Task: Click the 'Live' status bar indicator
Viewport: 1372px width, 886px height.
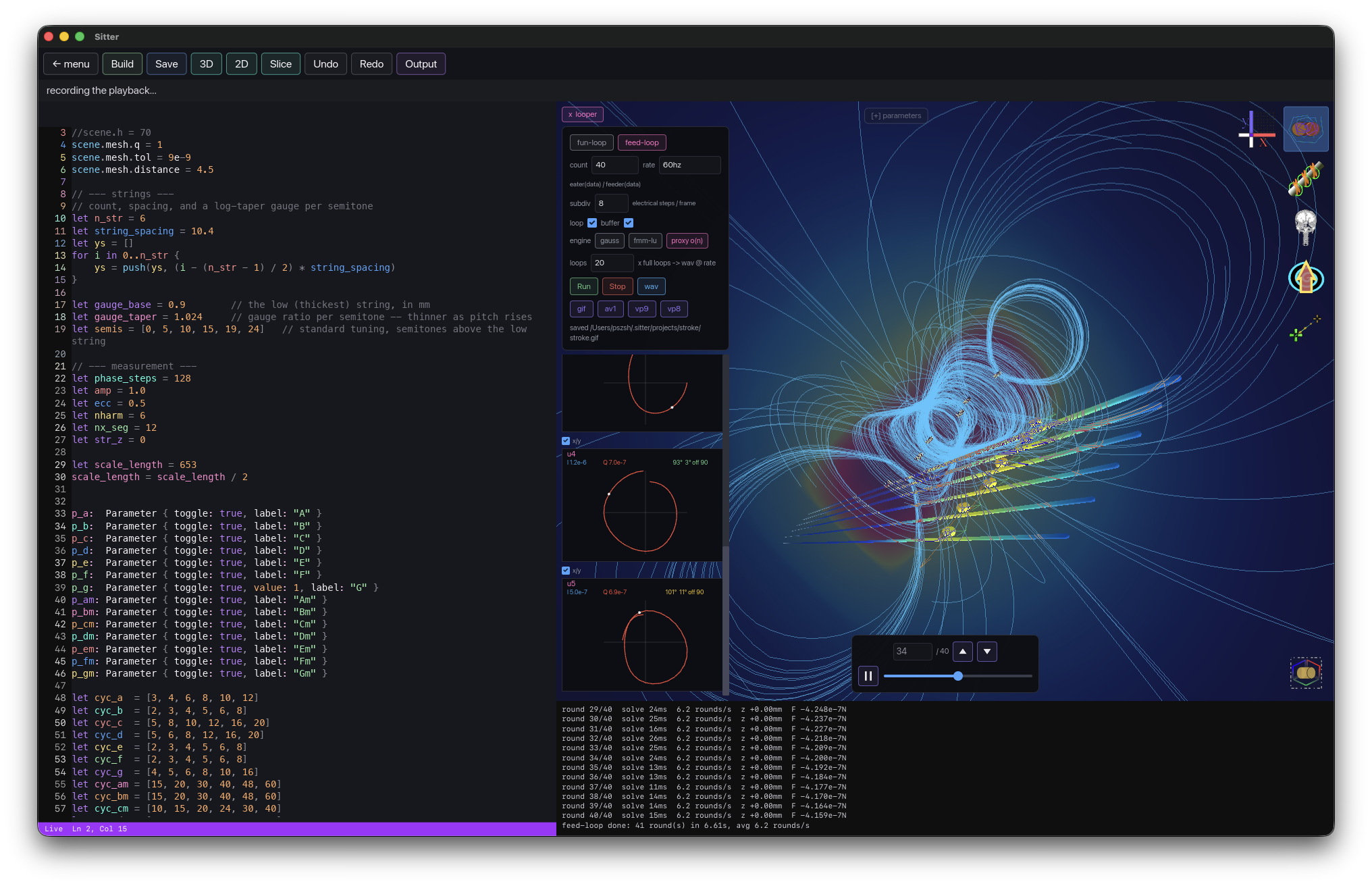Action: point(53,829)
